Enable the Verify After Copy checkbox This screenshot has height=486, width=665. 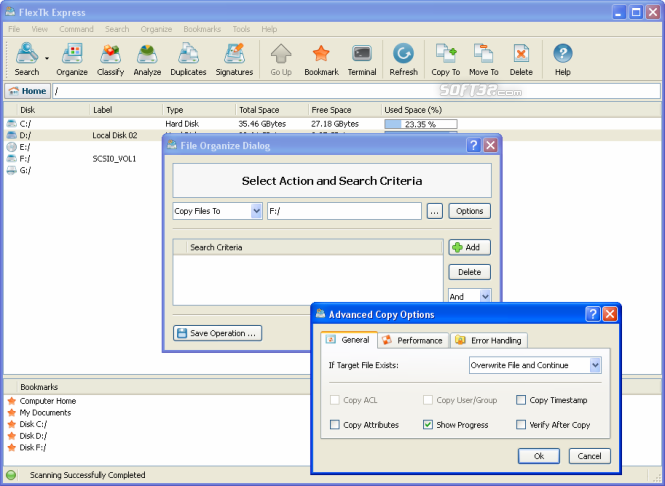(521, 425)
